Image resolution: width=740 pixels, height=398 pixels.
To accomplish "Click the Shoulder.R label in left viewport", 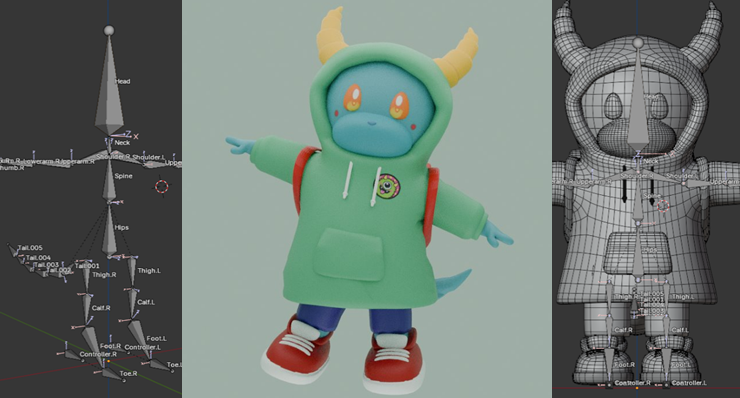I will click(113, 157).
